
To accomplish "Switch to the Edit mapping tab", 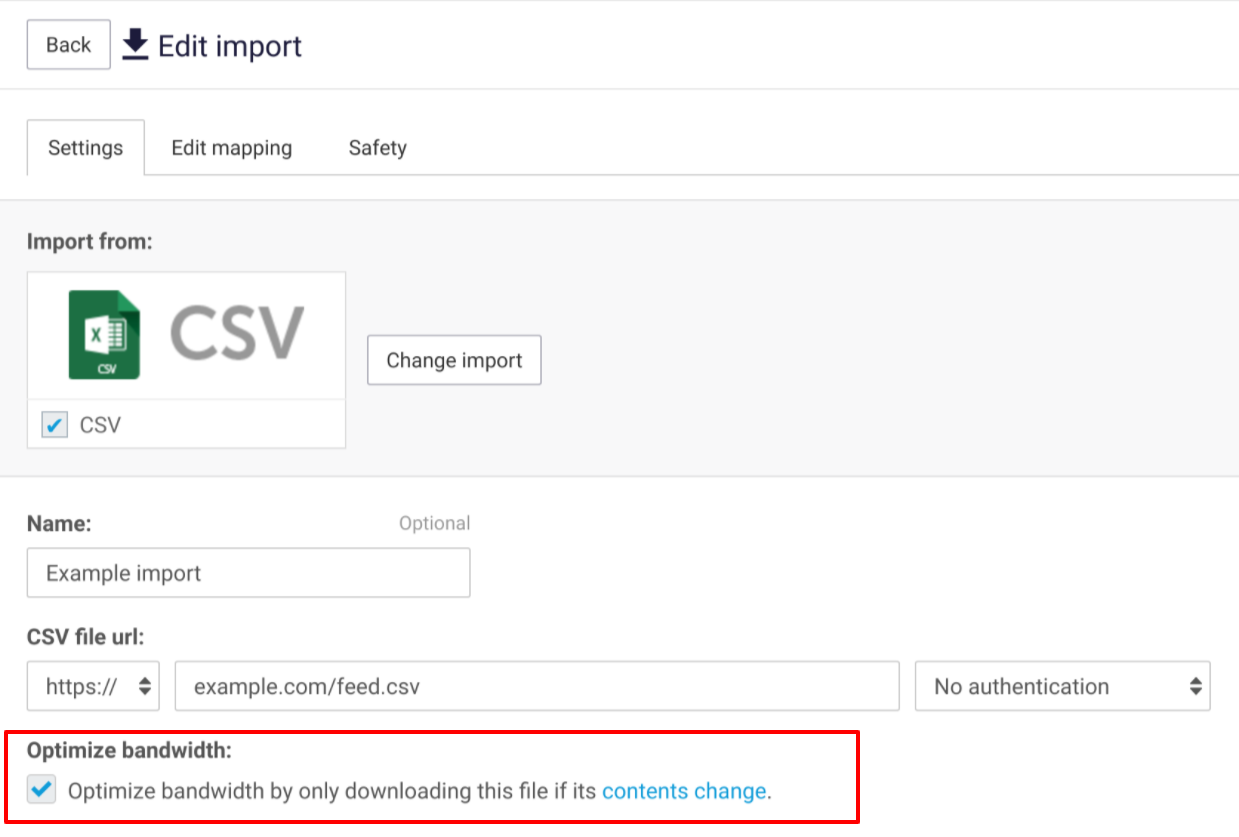I will (x=232, y=148).
